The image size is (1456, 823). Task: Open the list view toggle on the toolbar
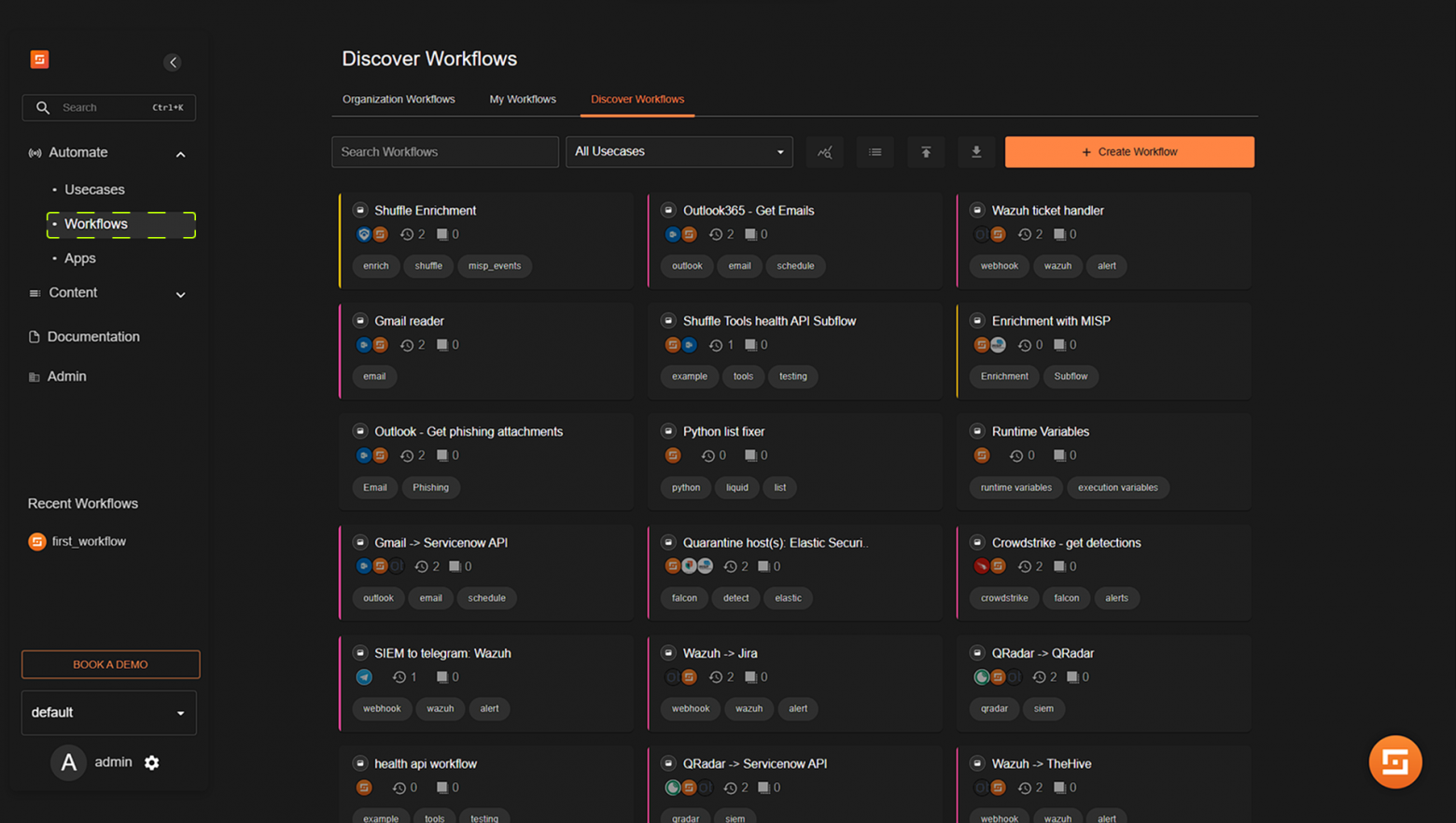(875, 152)
